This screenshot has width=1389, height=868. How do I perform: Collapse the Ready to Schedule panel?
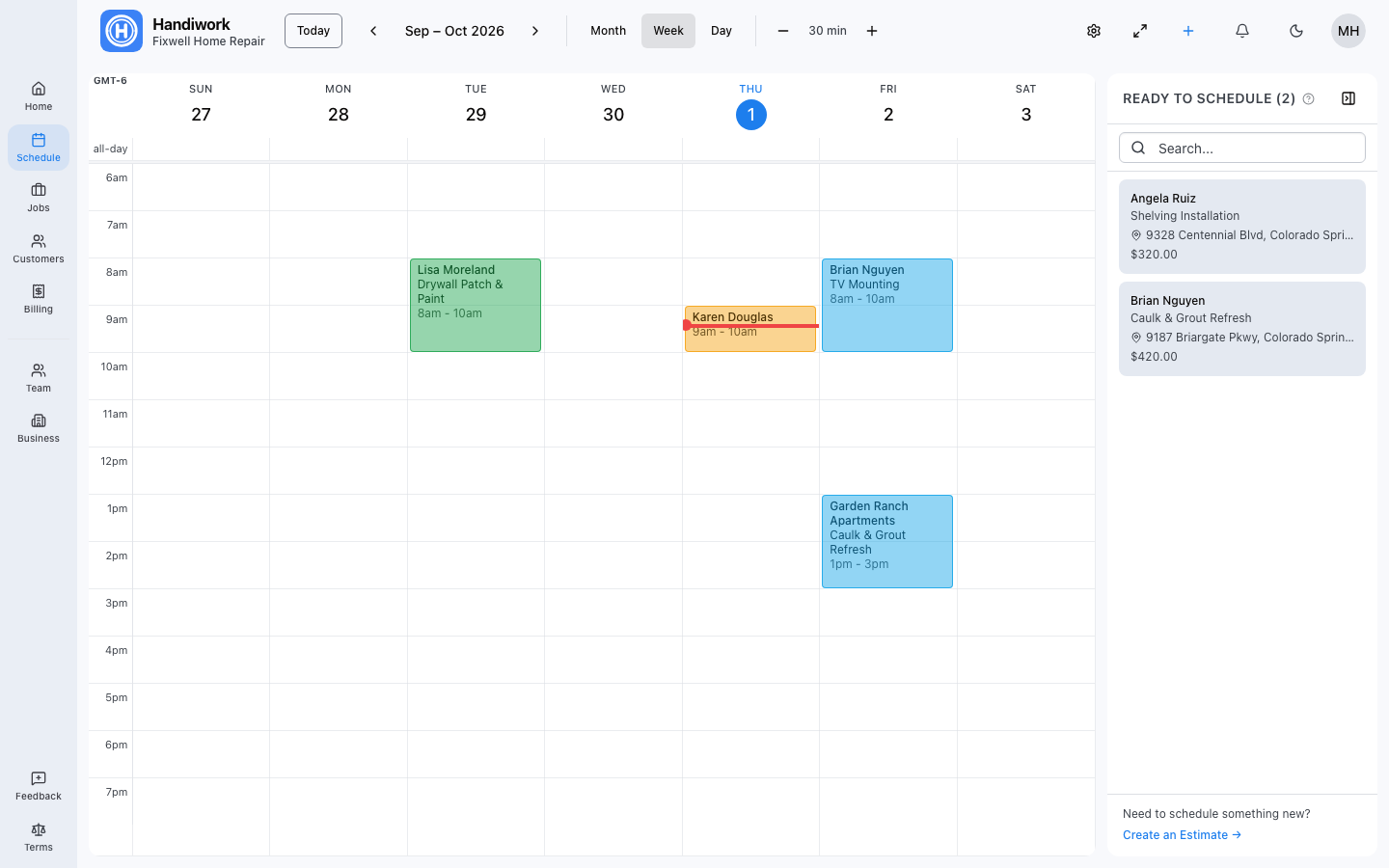click(x=1348, y=98)
